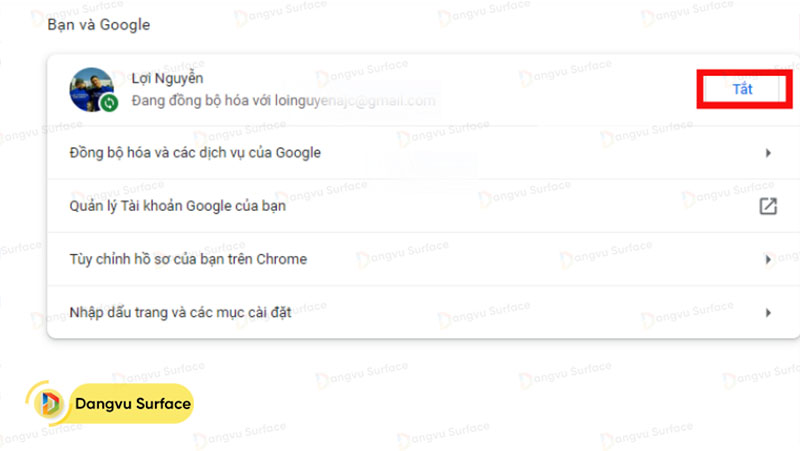Click the Dangvu Surface round logo icon
The width and height of the screenshot is (800, 451).
pos(47,404)
